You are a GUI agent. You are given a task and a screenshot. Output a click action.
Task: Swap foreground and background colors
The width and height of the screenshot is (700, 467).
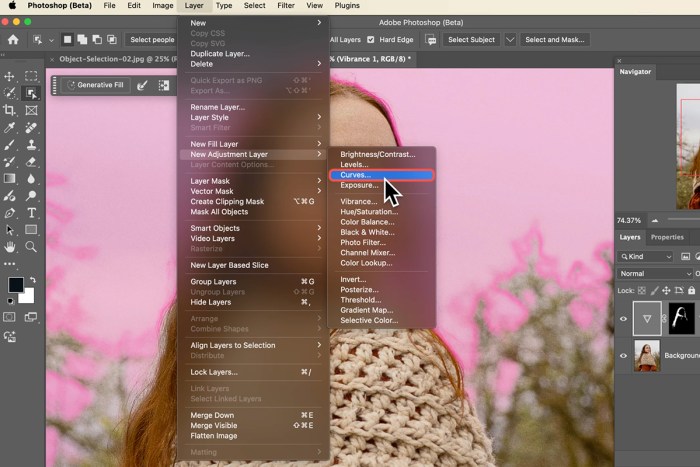(x=32, y=280)
